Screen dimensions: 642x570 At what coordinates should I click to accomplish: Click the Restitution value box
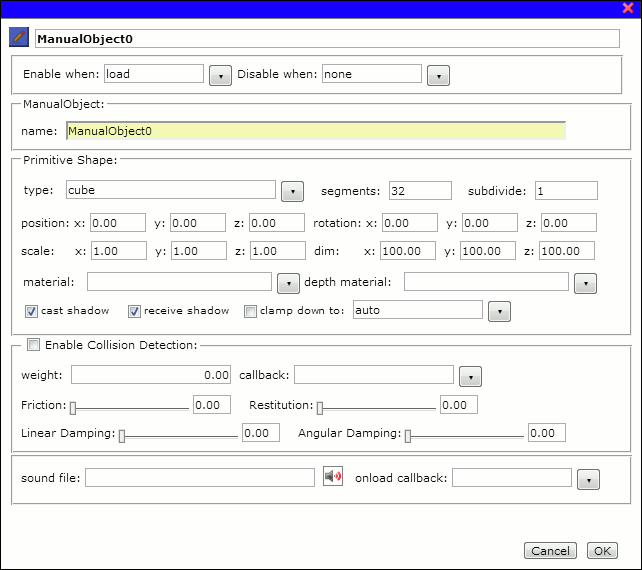pyautogui.click(x=459, y=405)
